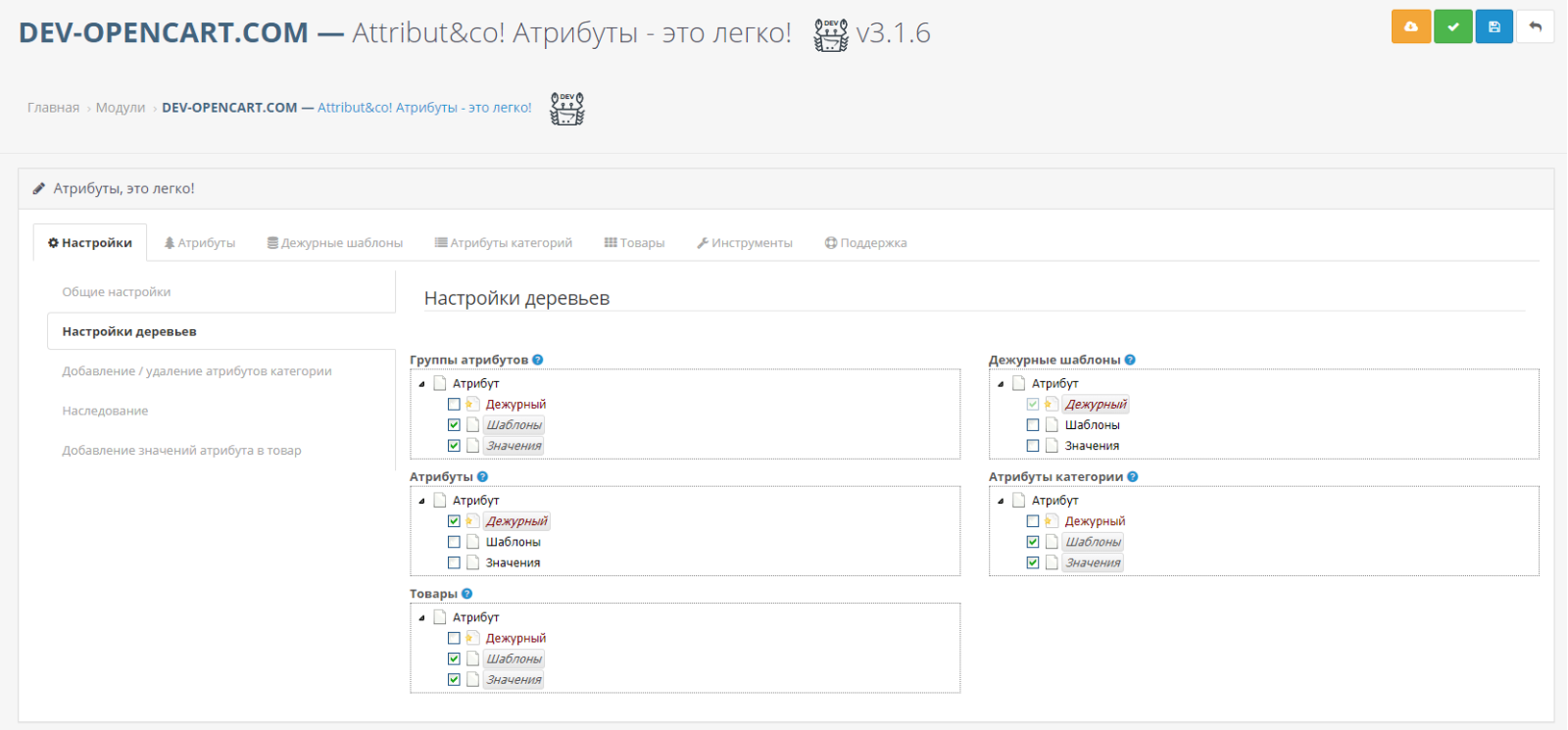Viewport: 1568px width, 730px height.
Task: Select Атрибут root label in Атрибуты категории tree
Action: click(1054, 501)
